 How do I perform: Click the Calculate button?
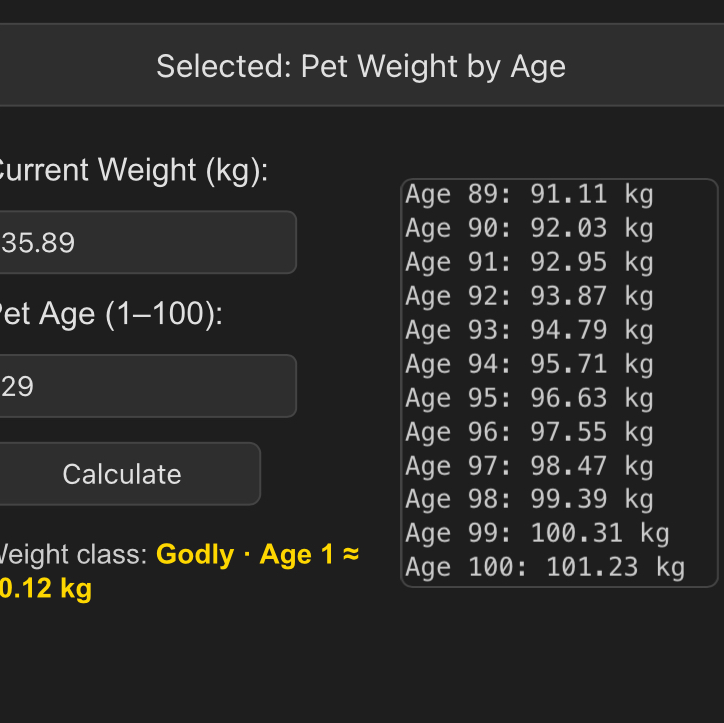coord(129,474)
